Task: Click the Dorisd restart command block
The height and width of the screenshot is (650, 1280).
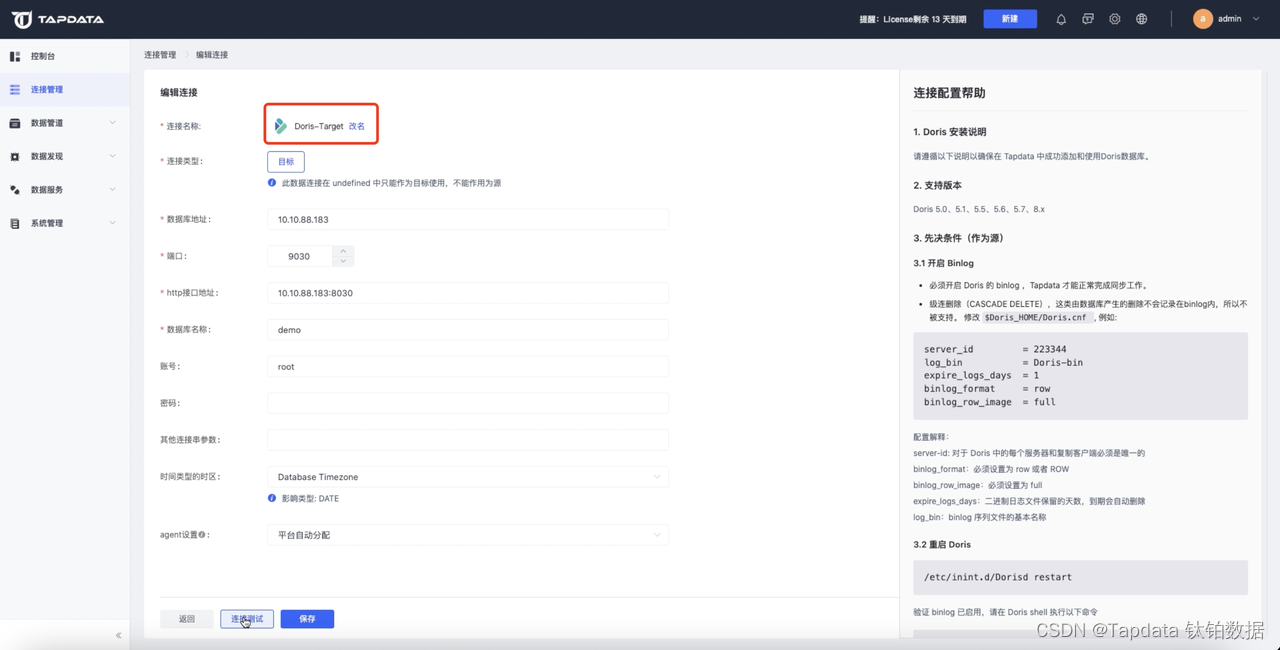Action: point(1080,577)
